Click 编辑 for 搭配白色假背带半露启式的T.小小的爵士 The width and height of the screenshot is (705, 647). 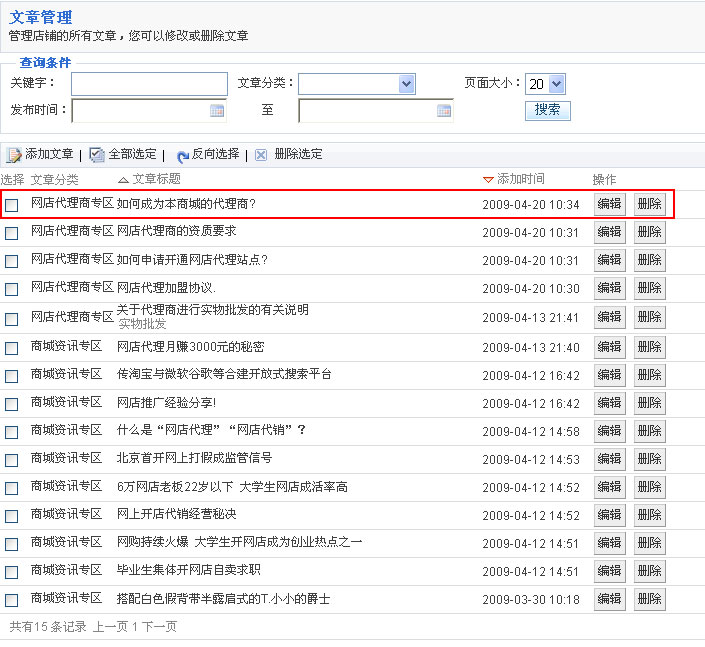609,599
